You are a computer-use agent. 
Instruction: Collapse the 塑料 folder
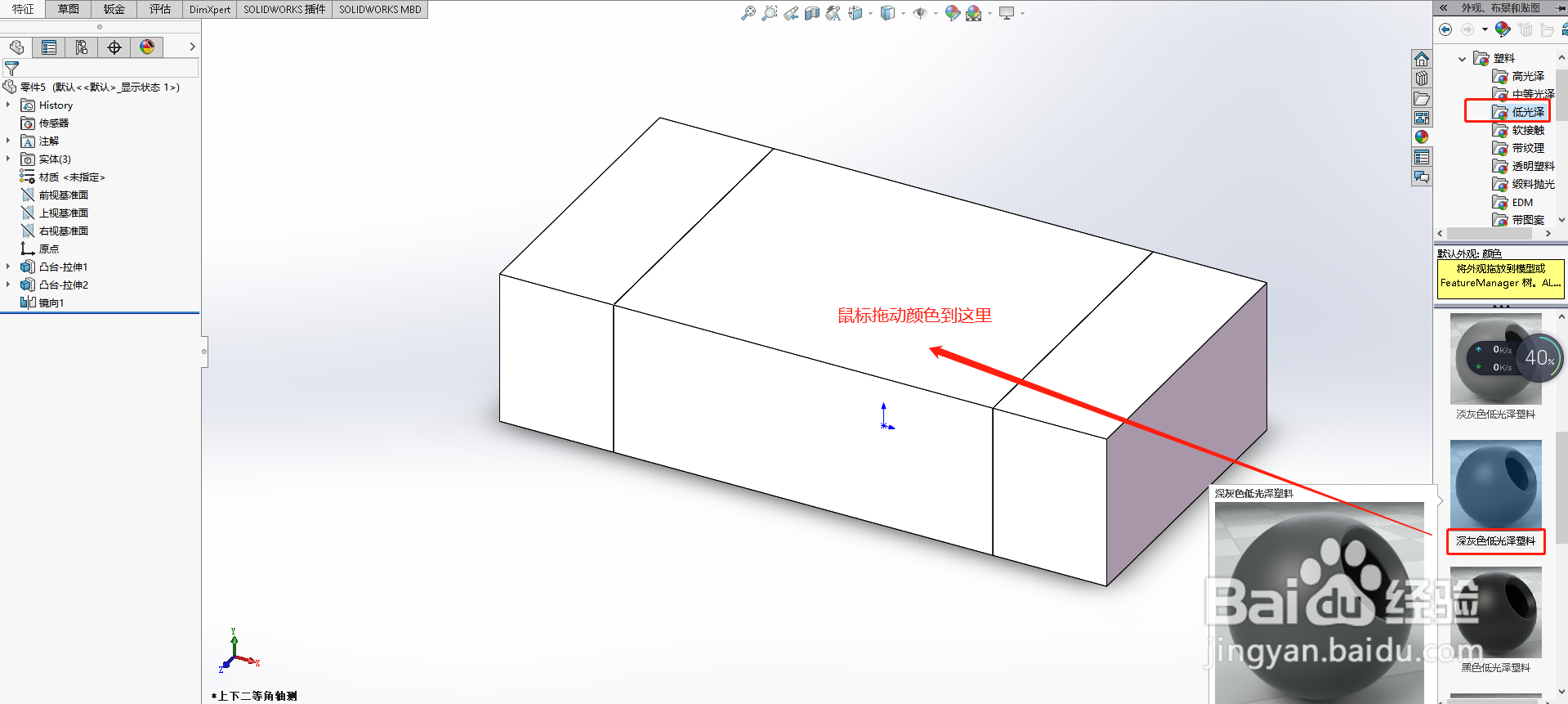click(1462, 59)
